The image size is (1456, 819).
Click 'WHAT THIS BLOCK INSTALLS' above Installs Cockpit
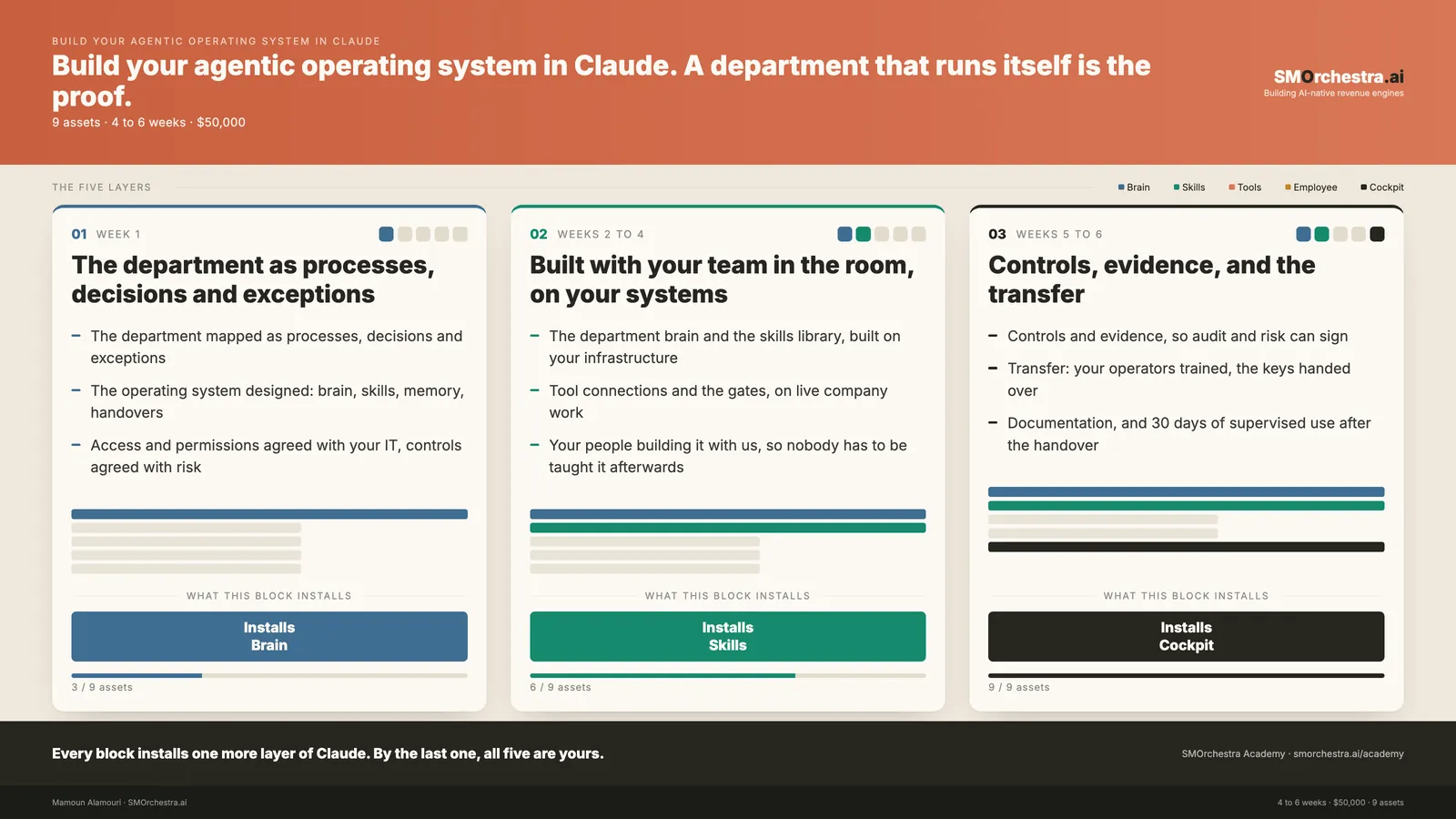click(1187, 596)
